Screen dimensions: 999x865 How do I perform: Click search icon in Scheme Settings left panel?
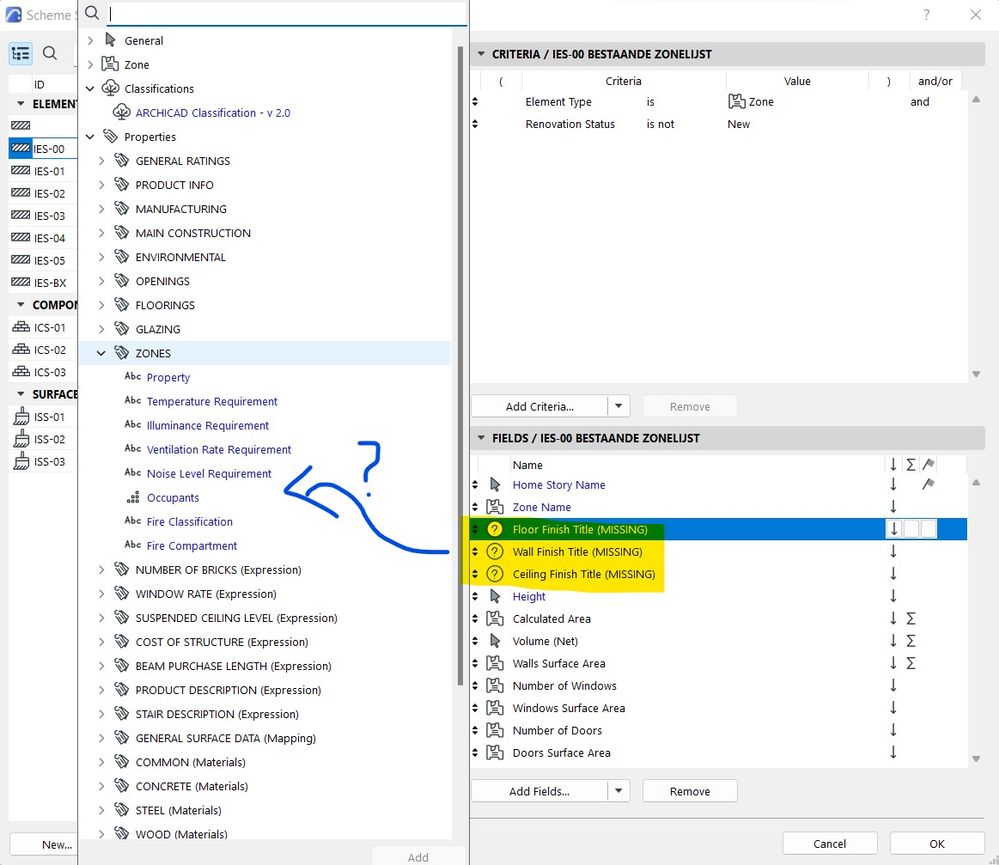click(50, 54)
